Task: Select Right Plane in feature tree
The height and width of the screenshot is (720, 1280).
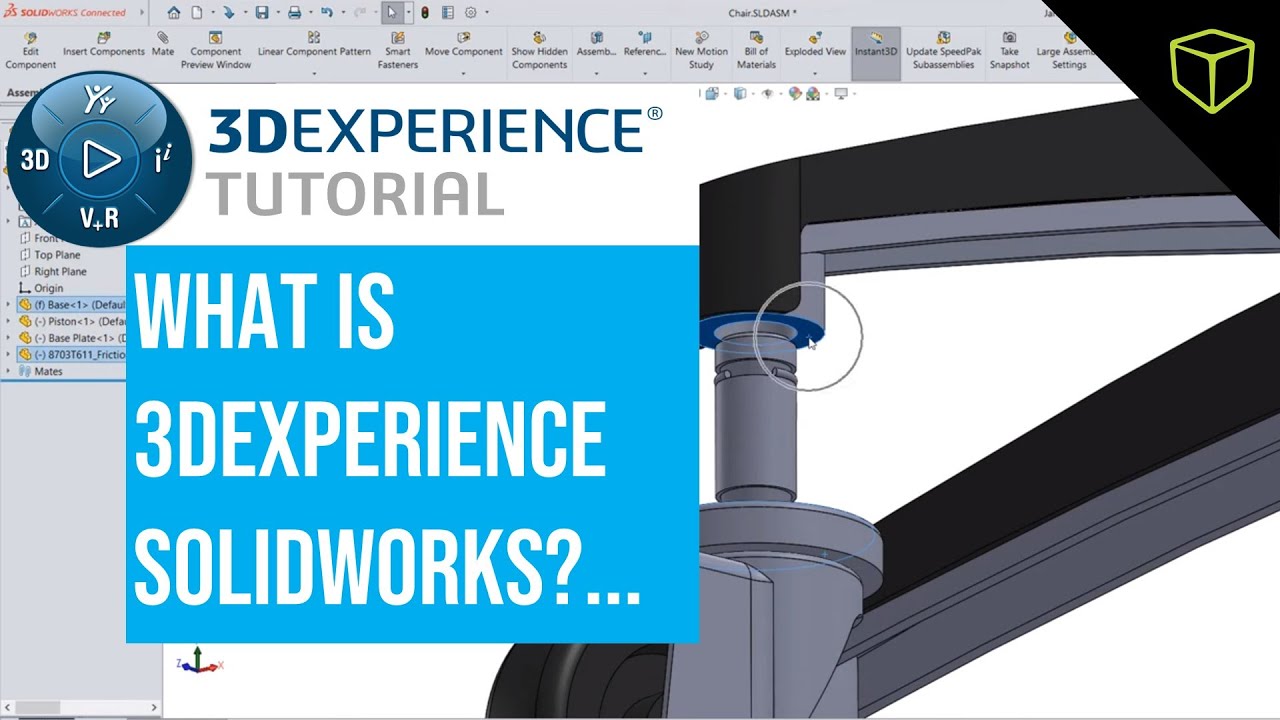Action: pyautogui.click(x=53, y=271)
